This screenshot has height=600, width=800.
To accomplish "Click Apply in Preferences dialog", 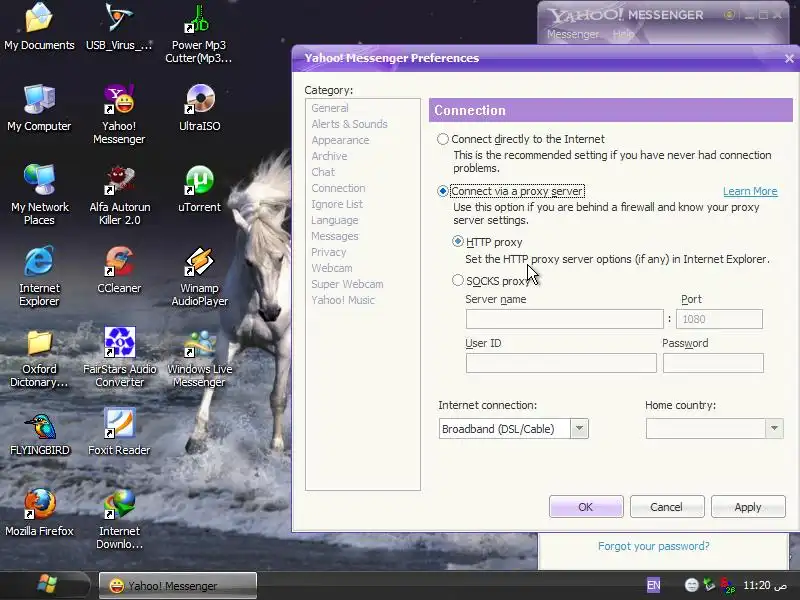I will [x=747, y=507].
